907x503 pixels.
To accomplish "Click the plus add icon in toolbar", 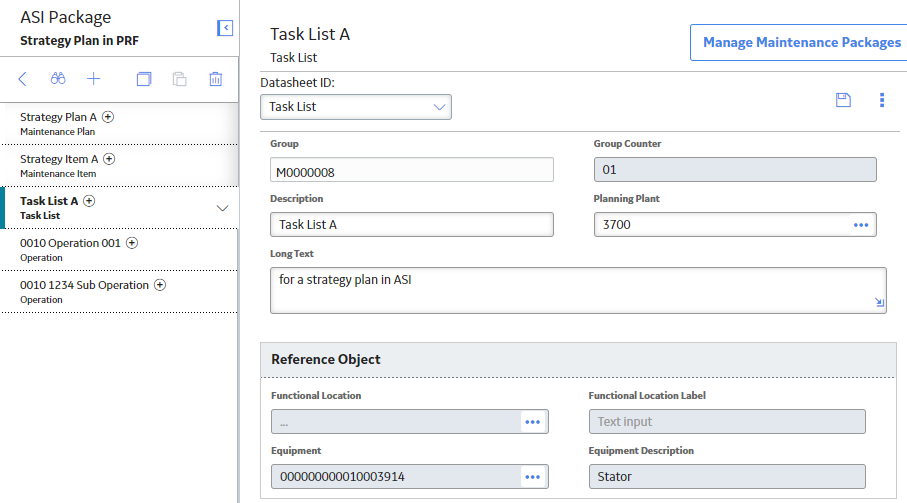I will [94, 79].
